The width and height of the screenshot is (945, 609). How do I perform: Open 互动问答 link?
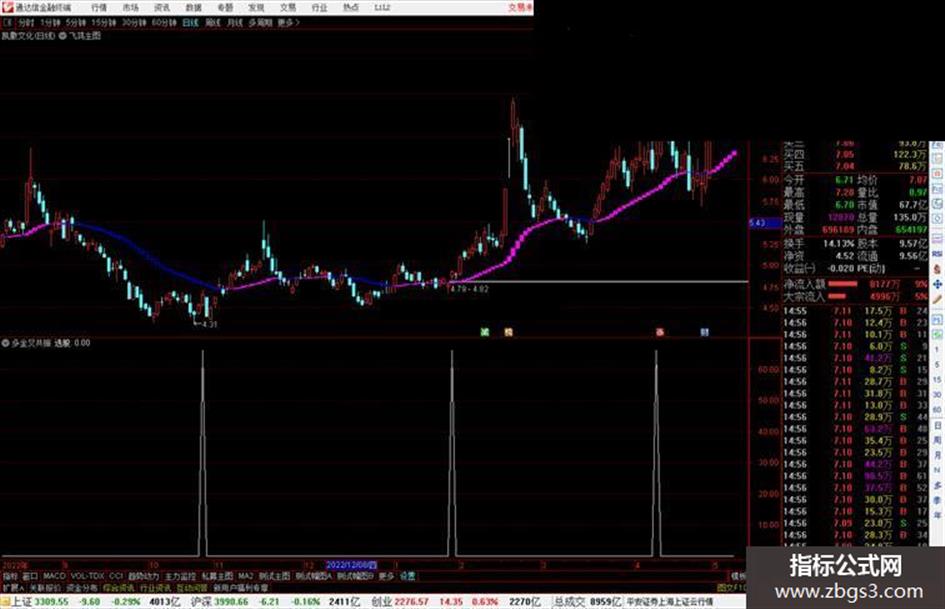pyautogui.click(x=192, y=588)
